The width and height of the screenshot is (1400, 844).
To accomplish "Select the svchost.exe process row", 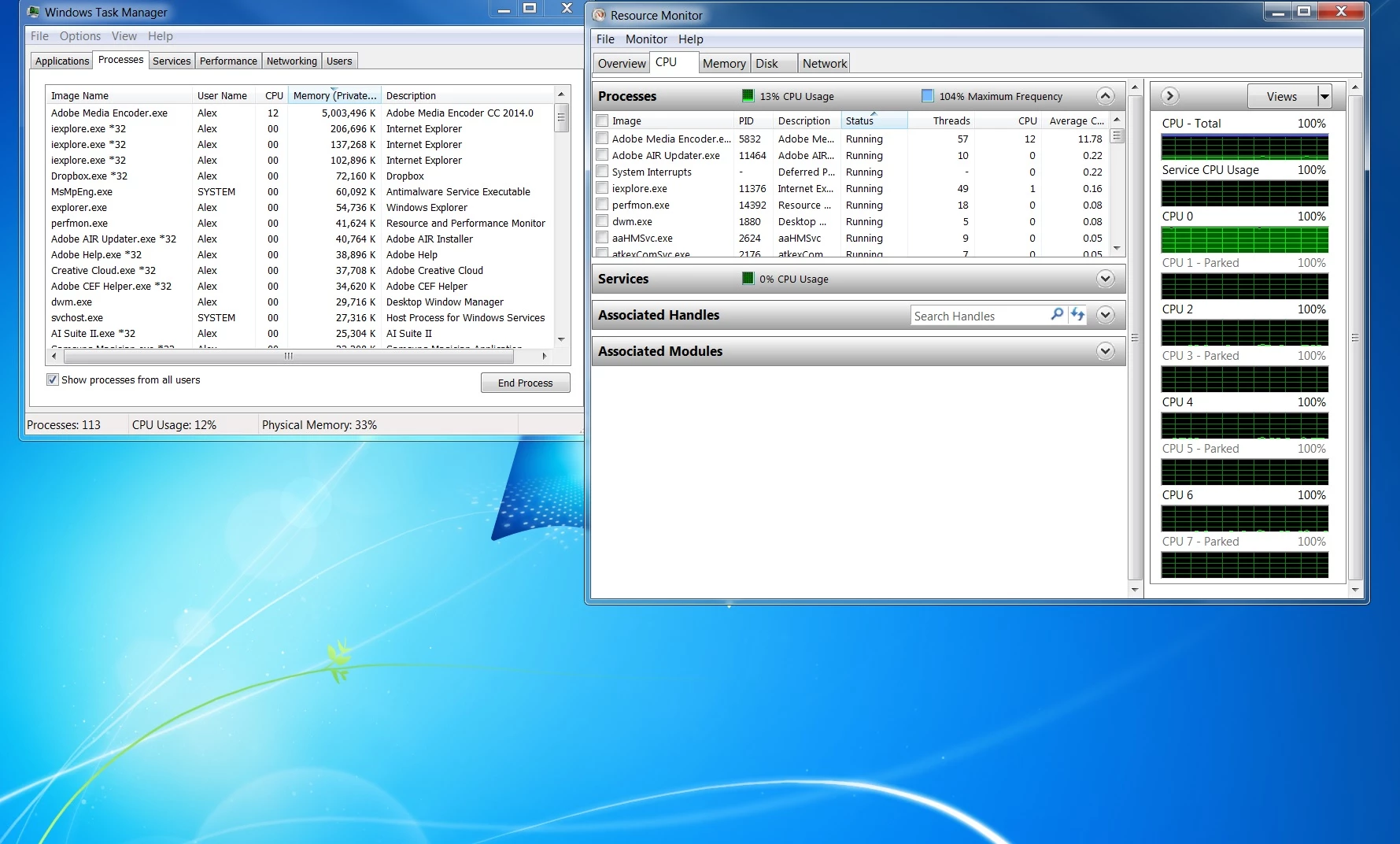I will click(299, 317).
